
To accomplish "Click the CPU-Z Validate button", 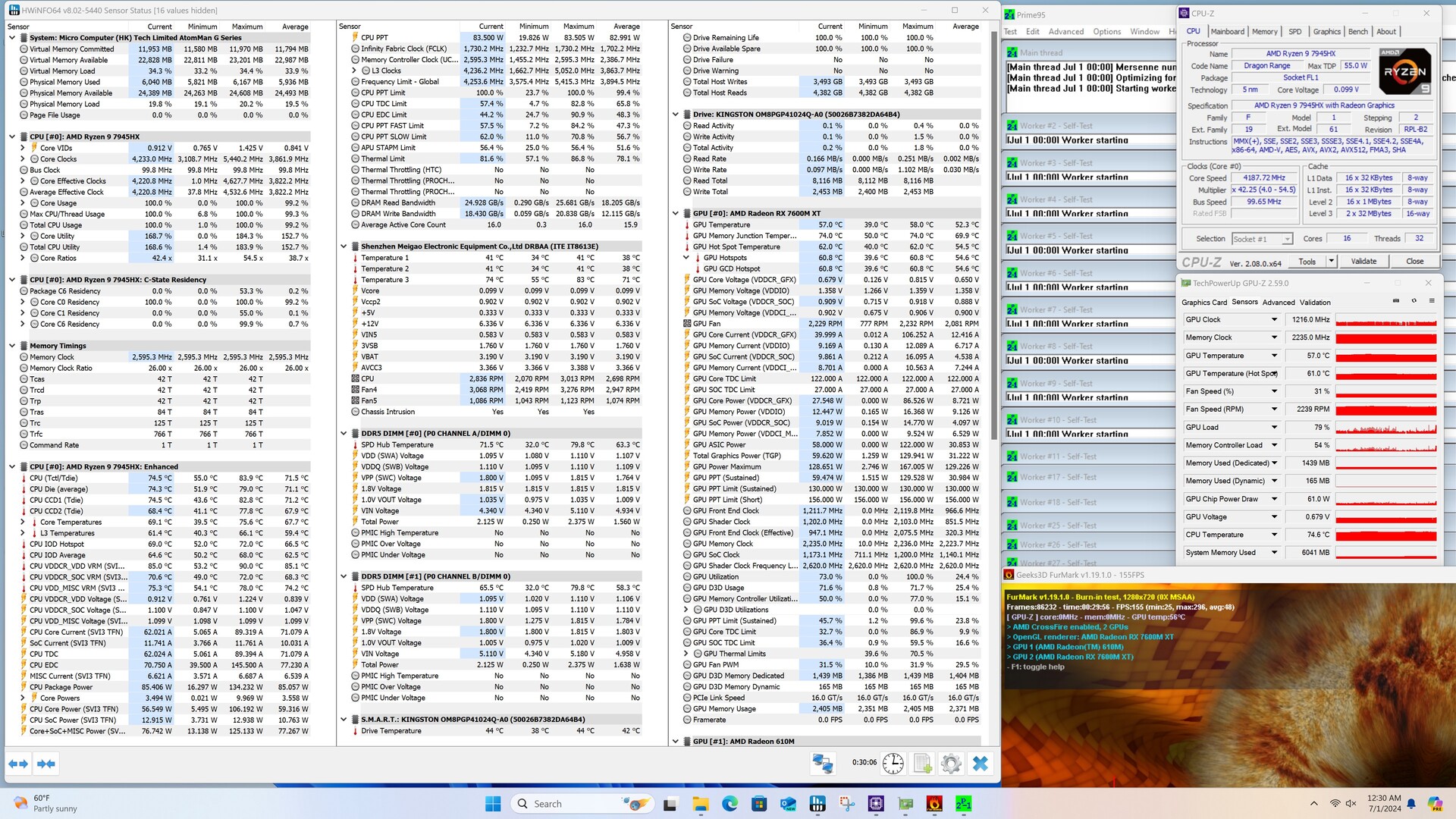I will [x=1363, y=261].
